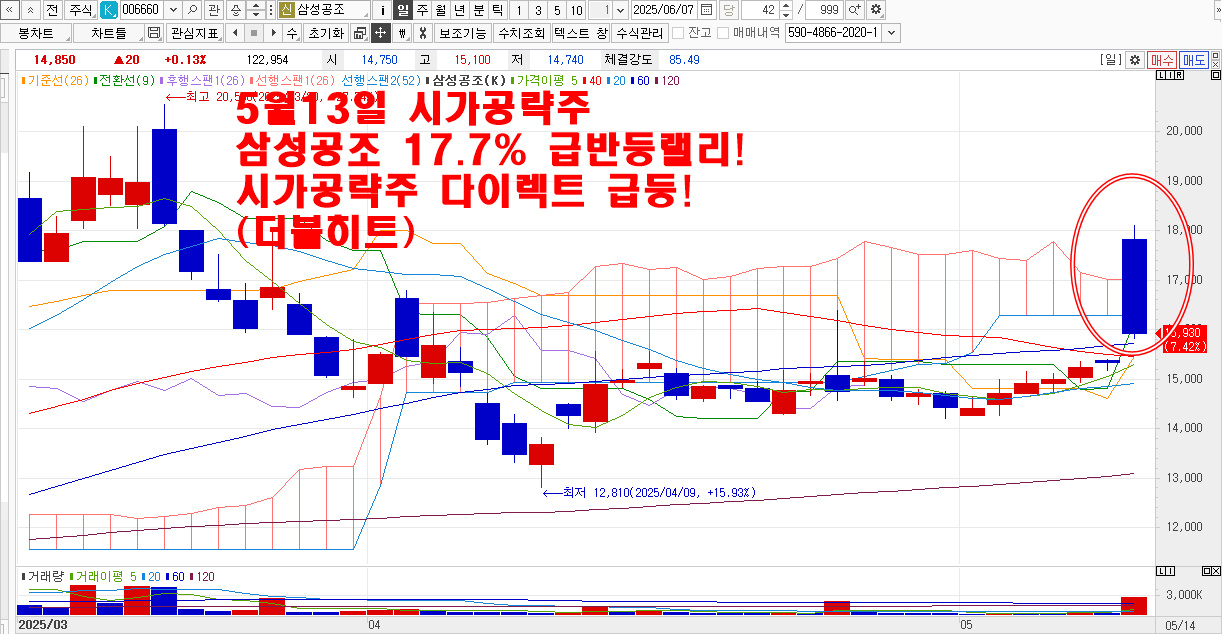Expand the 관심지표 dropdown
1222x634 pixels.
pos(194,33)
